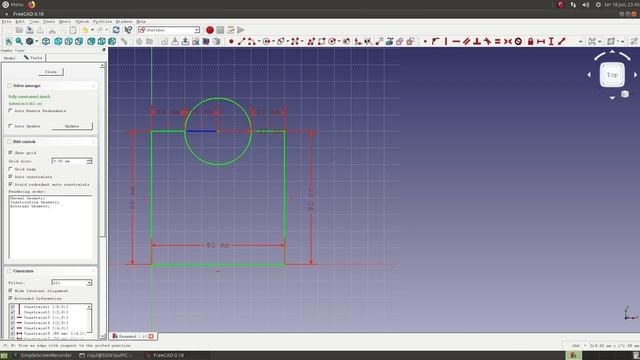The height and width of the screenshot is (360, 640).
Task: Click the Fit all view icon
Action: [9, 41]
